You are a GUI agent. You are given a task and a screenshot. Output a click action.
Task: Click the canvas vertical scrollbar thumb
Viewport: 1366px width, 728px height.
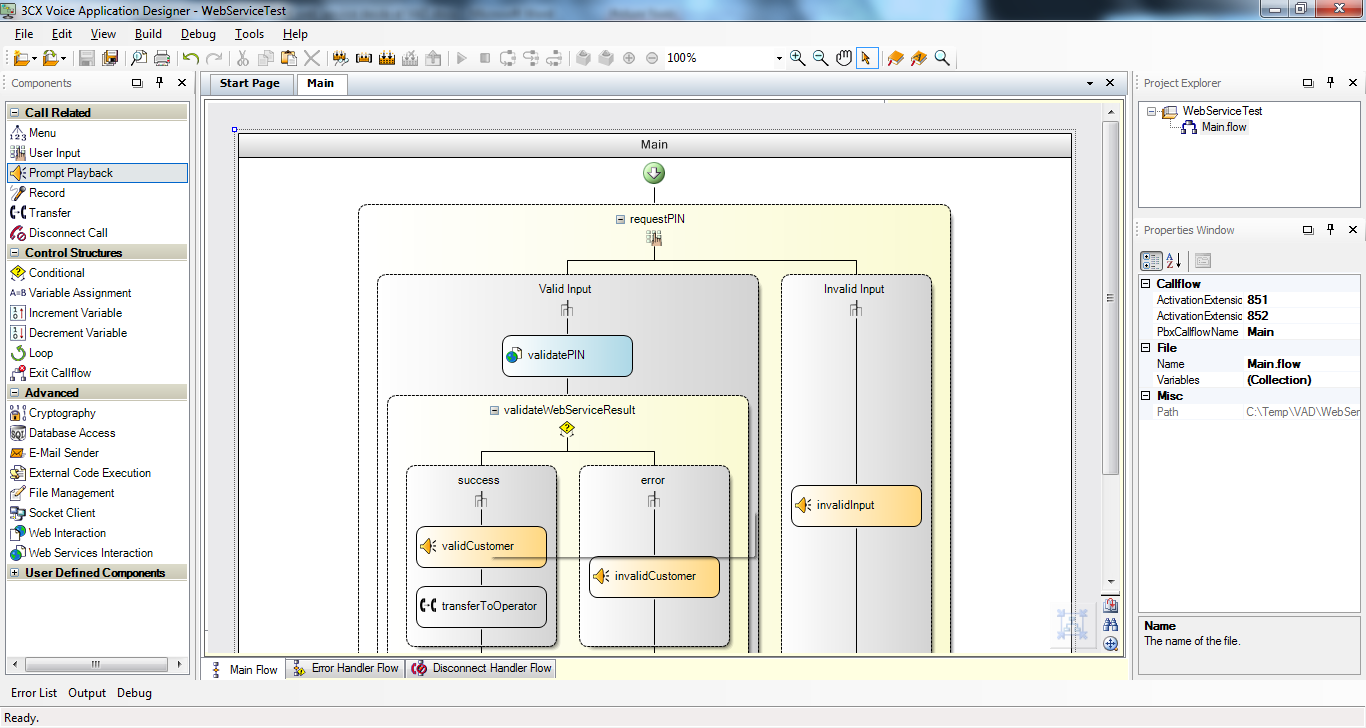(1110, 298)
